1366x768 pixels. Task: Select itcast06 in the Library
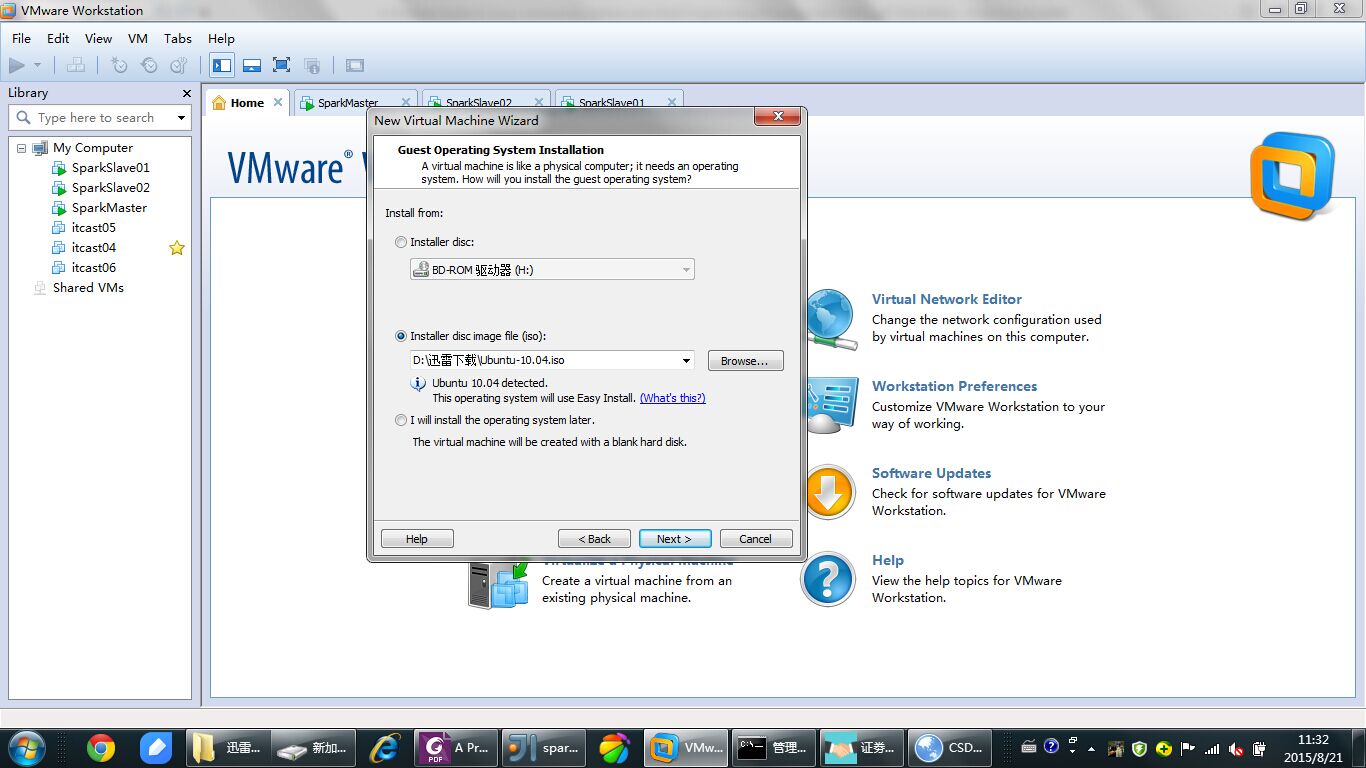point(93,268)
